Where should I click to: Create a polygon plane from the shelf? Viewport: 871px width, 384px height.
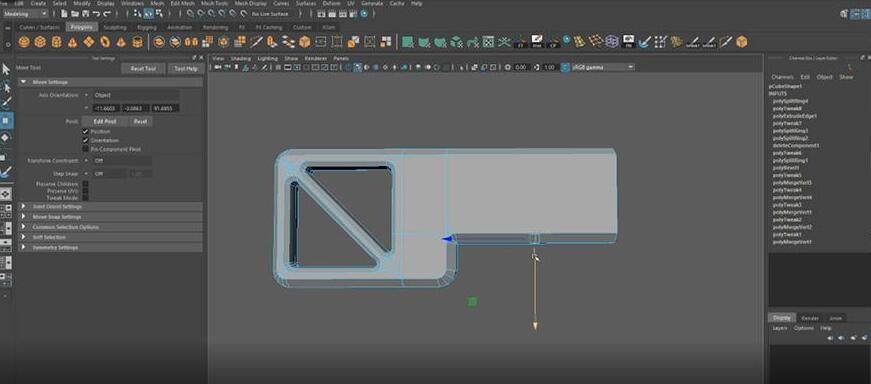tap(89, 42)
